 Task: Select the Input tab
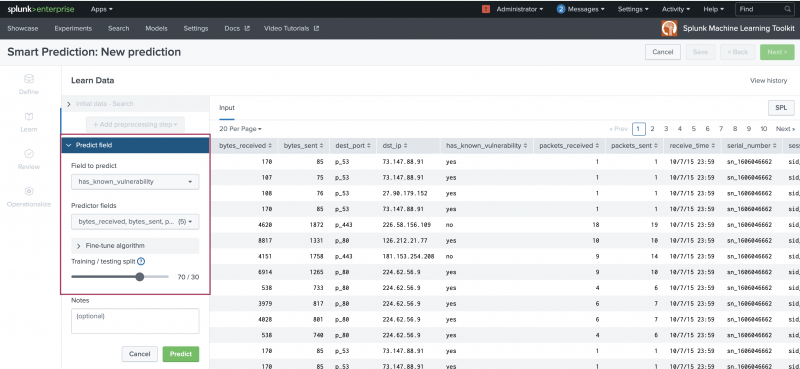point(227,108)
